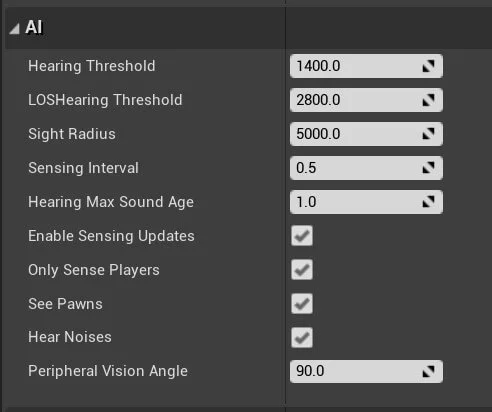Click the Sensing Interval spin arrow icon

(x=428, y=168)
